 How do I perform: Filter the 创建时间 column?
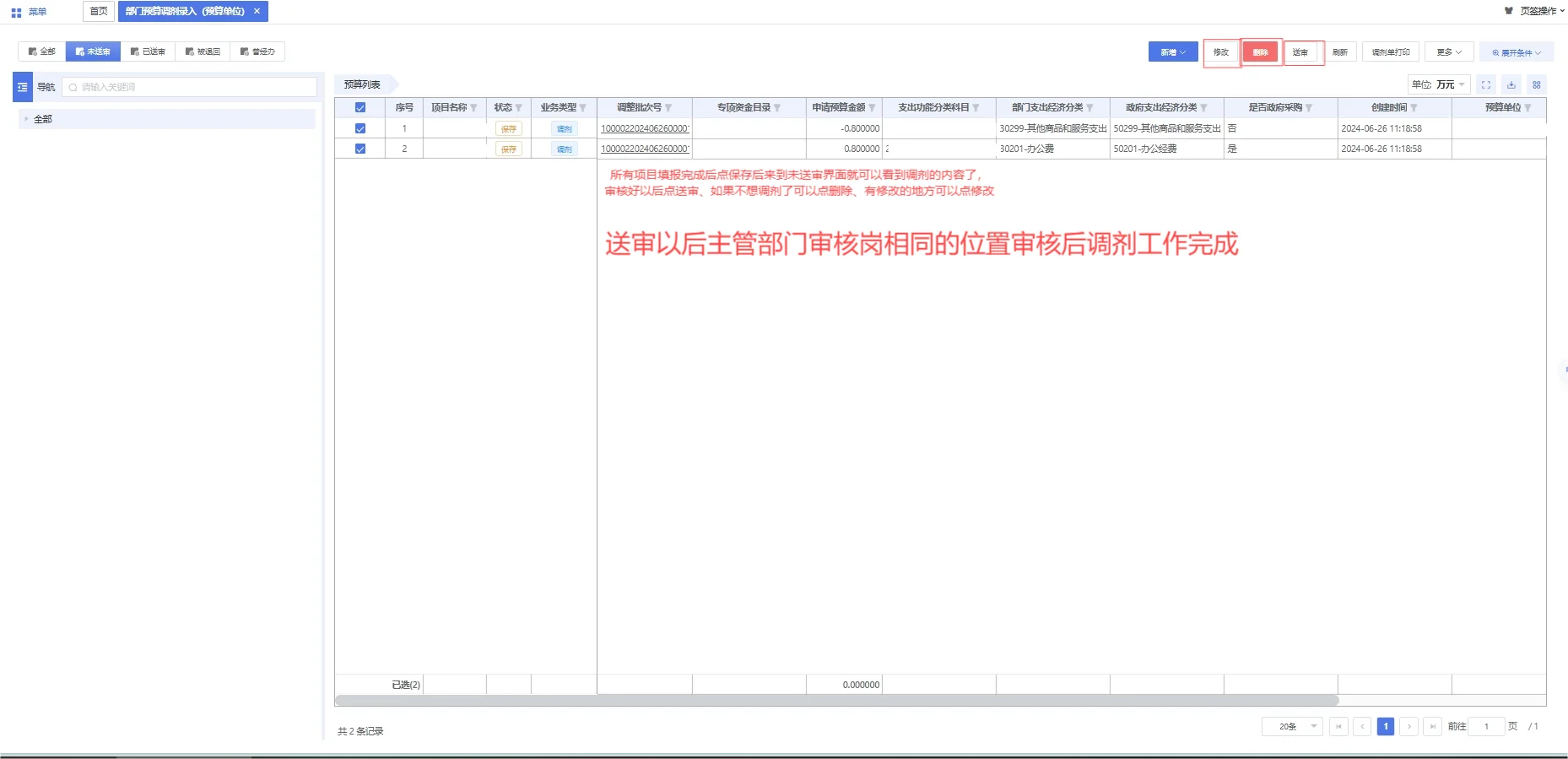click(x=1414, y=108)
